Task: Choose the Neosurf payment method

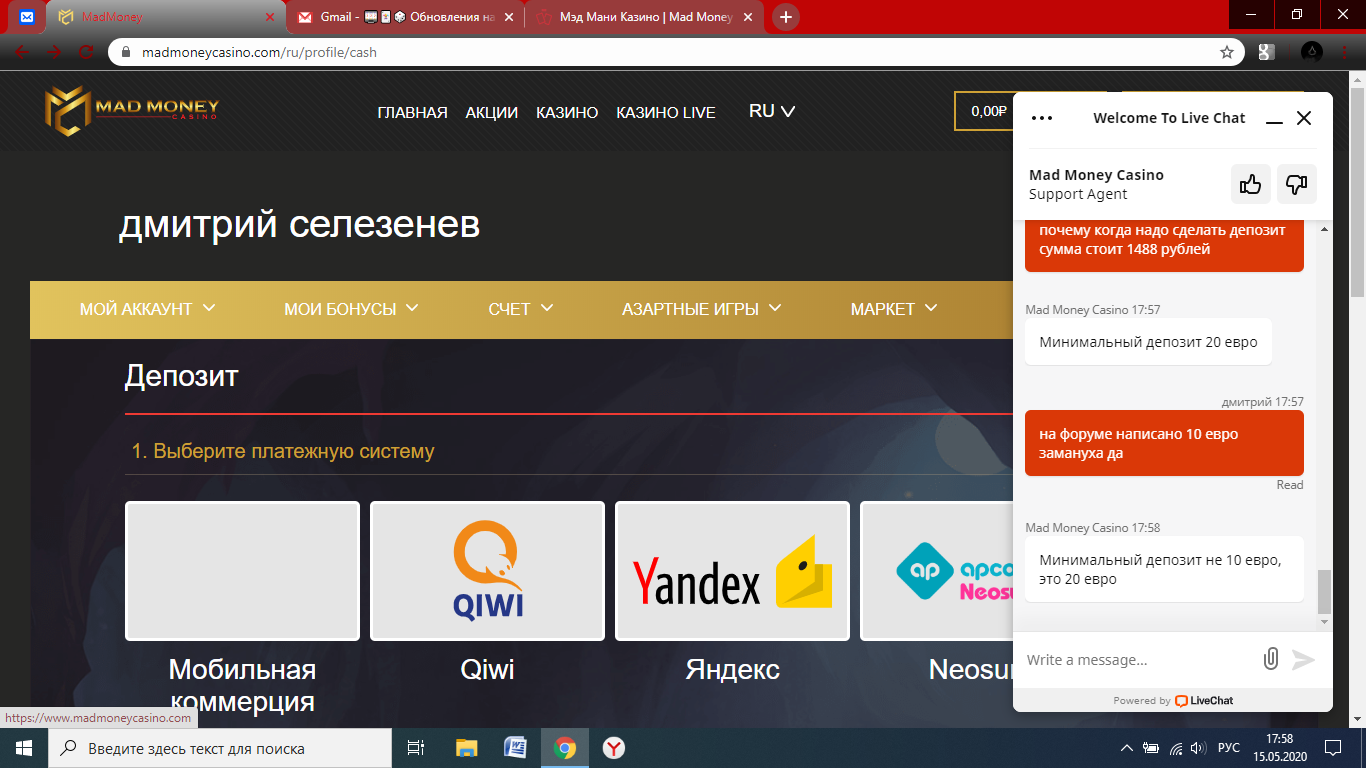Action: click(937, 570)
